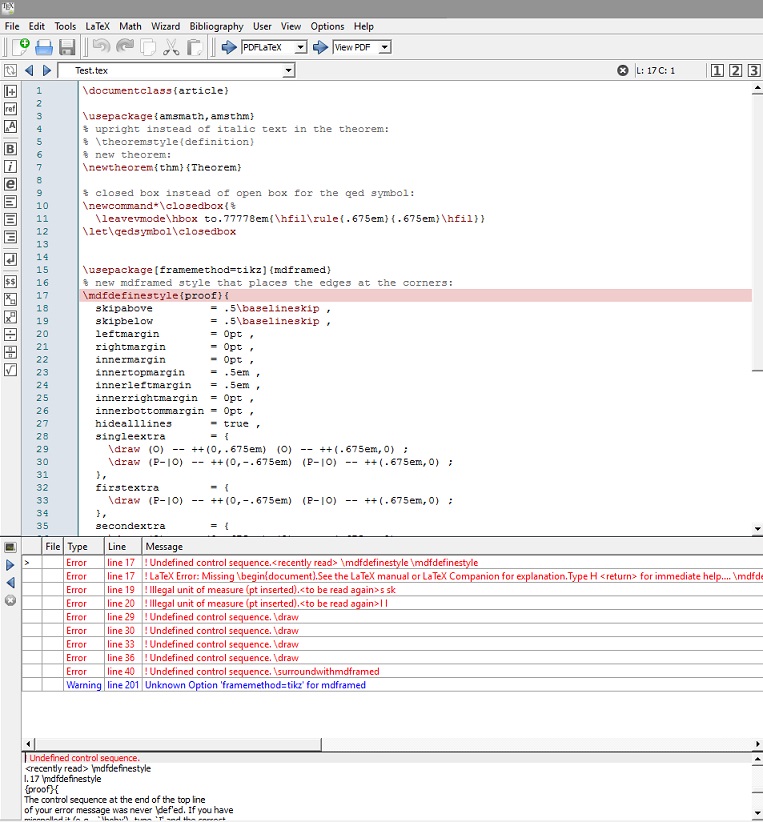This screenshot has height=822, width=763.
Task: Click messages scroll-right arrow
Action: tap(757, 744)
